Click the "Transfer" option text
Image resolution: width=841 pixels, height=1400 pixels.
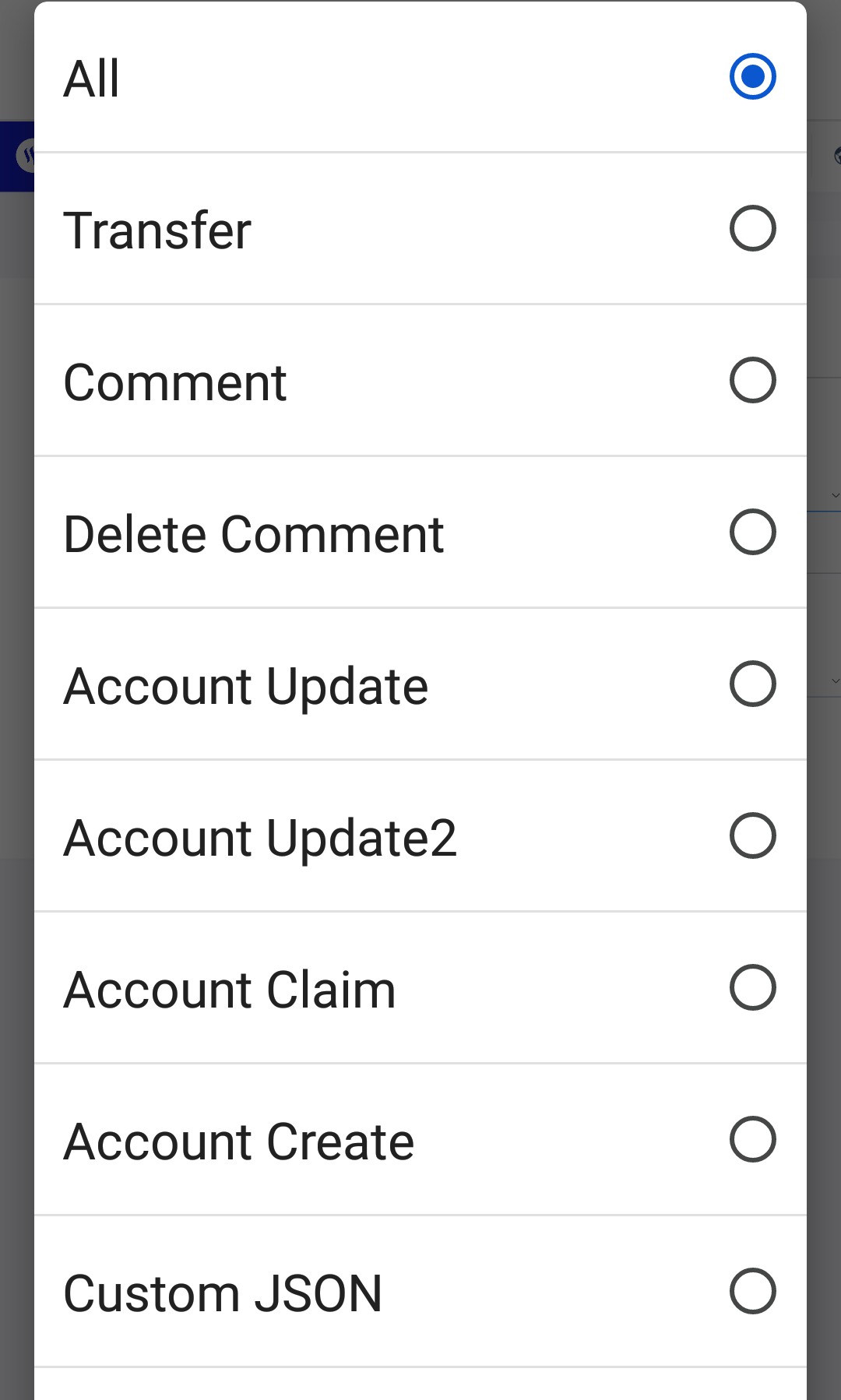[x=157, y=230]
